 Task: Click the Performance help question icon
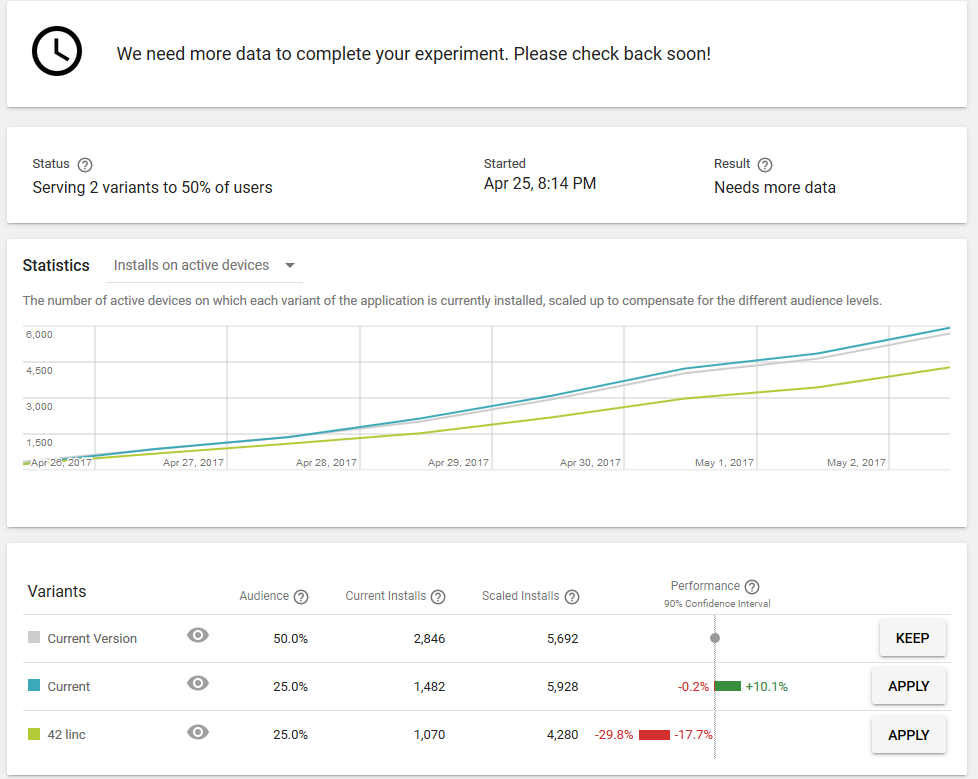click(x=752, y=587)
